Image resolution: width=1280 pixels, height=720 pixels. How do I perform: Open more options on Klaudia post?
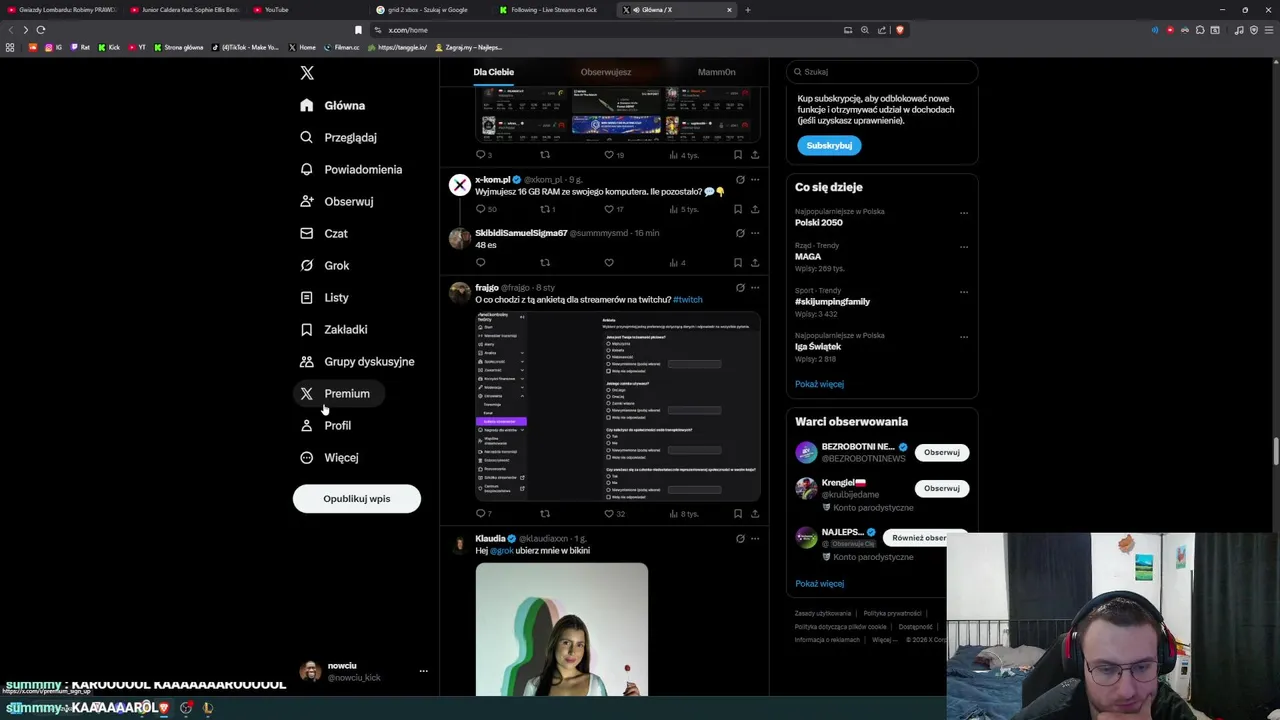(x=755, y=538)
